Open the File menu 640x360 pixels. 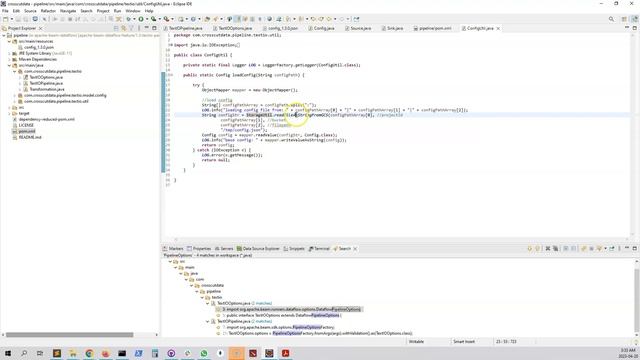tap(5, 11)
